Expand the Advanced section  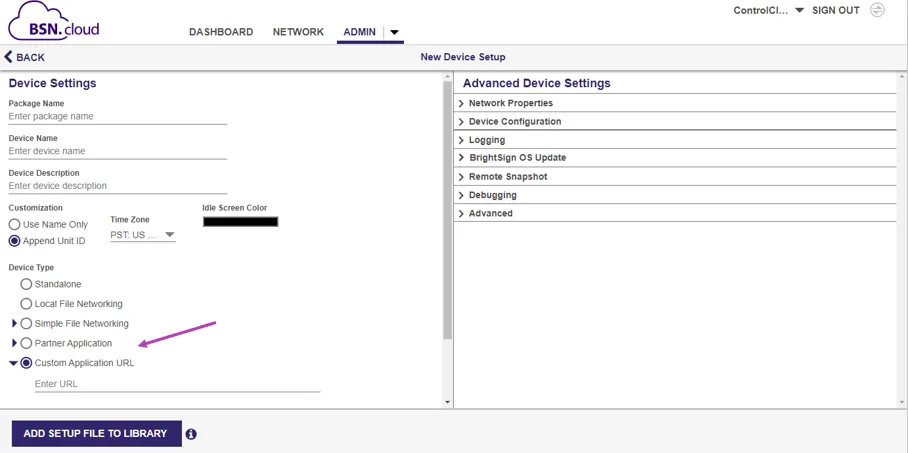(675, 213)
